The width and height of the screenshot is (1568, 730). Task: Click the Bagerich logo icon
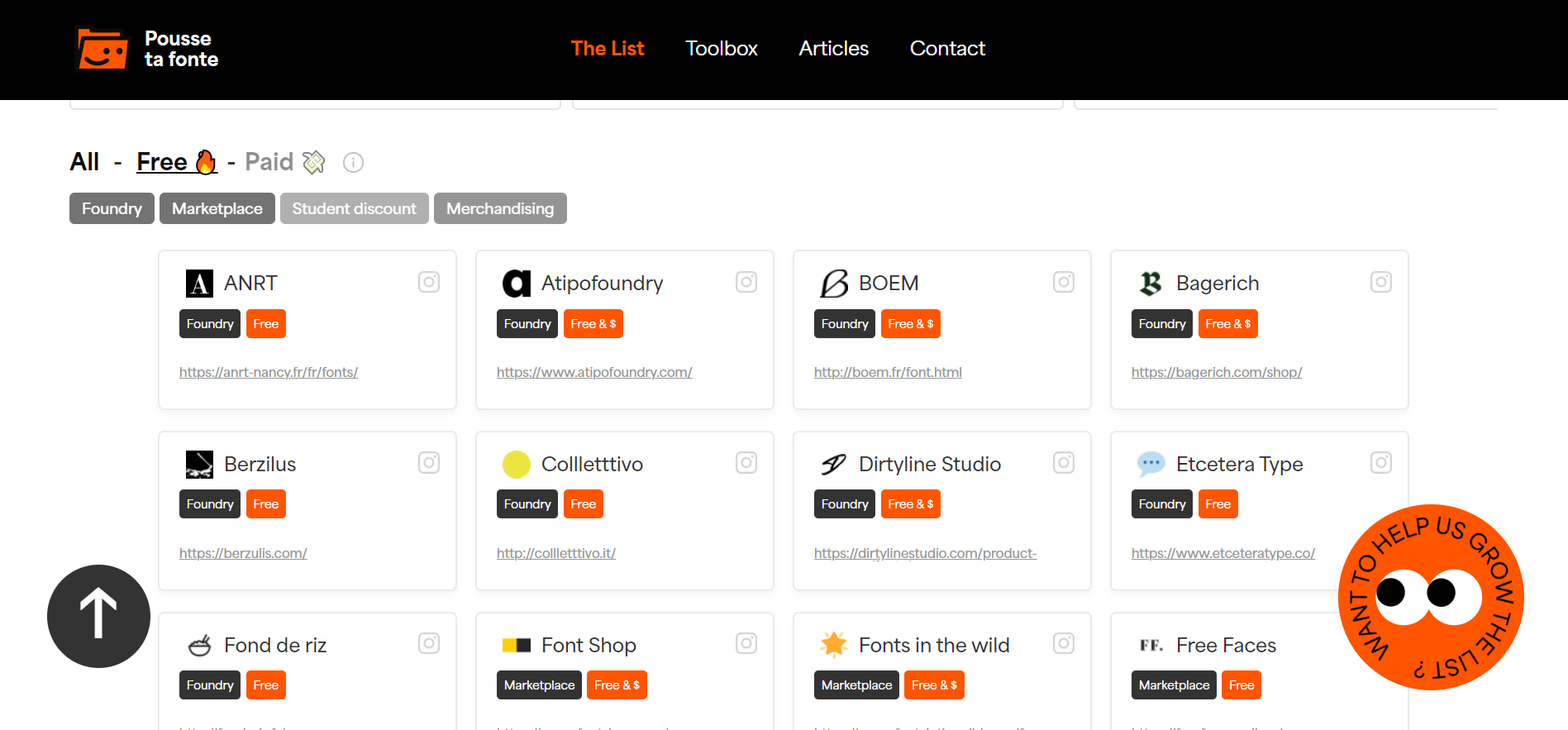[1151, 284]
